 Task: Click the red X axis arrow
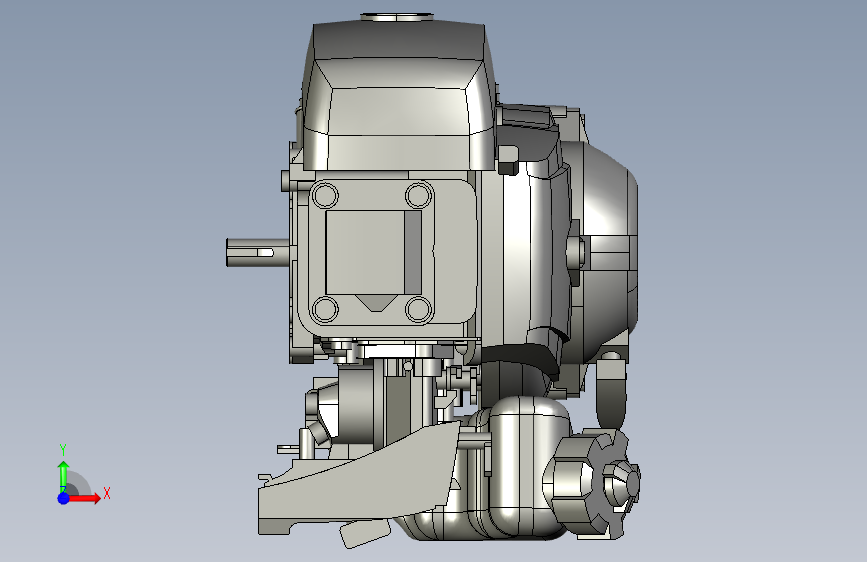click(85, 498)
